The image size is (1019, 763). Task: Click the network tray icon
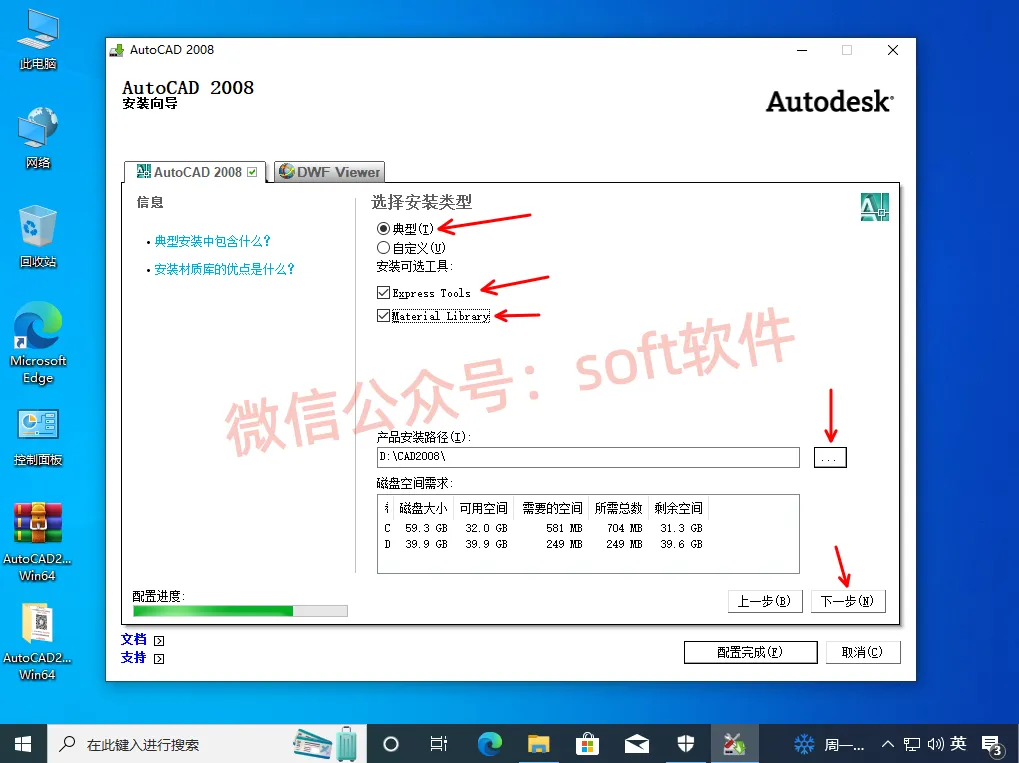coord(912,745)
